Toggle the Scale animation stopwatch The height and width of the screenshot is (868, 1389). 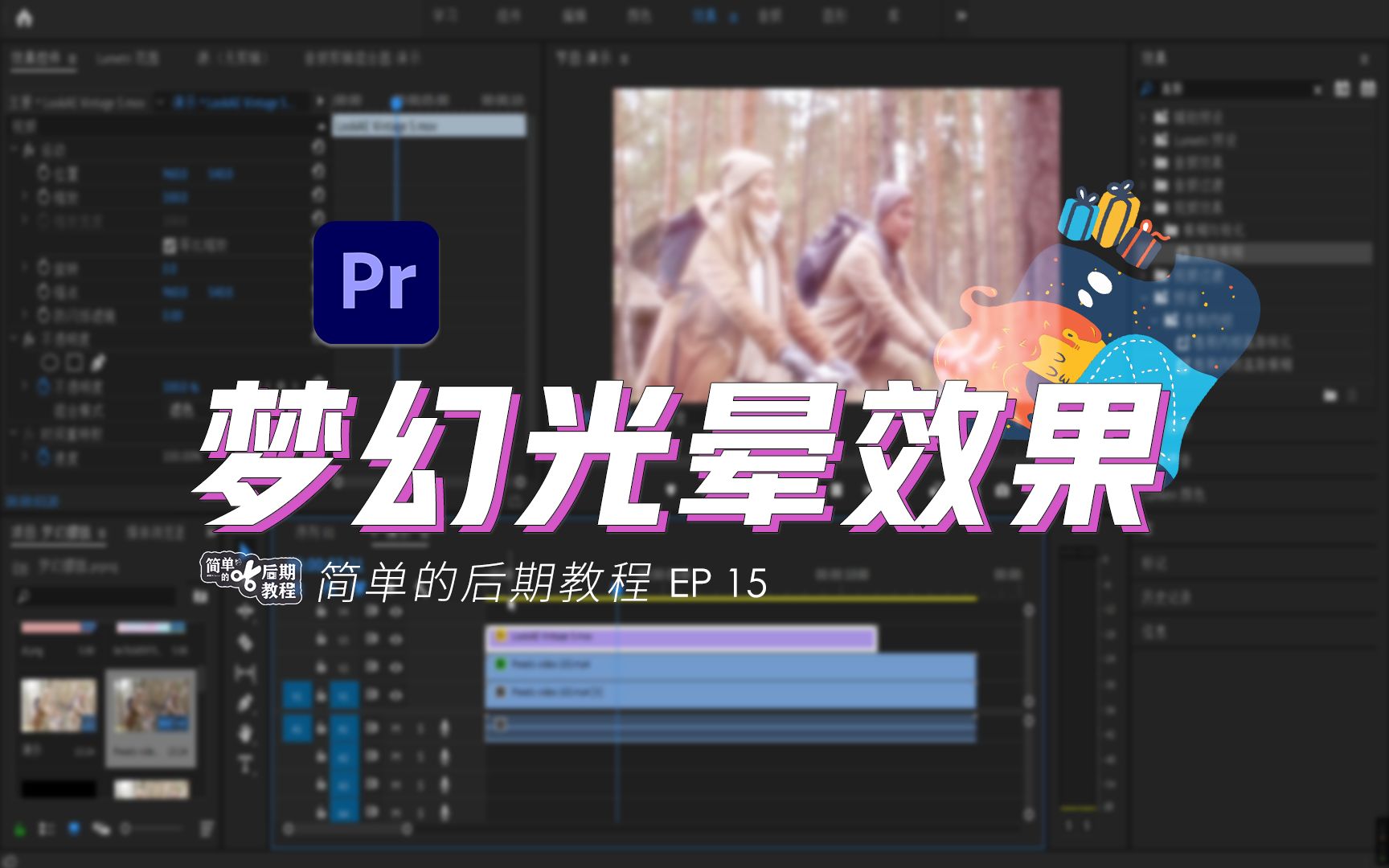pyautogui.click(x=43, y=196)
